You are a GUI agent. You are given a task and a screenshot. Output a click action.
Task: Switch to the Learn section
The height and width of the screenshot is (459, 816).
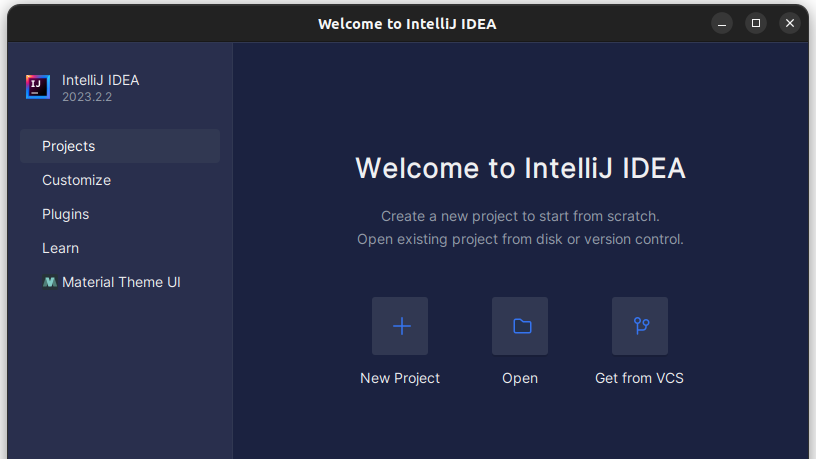[x=120, y=248]
